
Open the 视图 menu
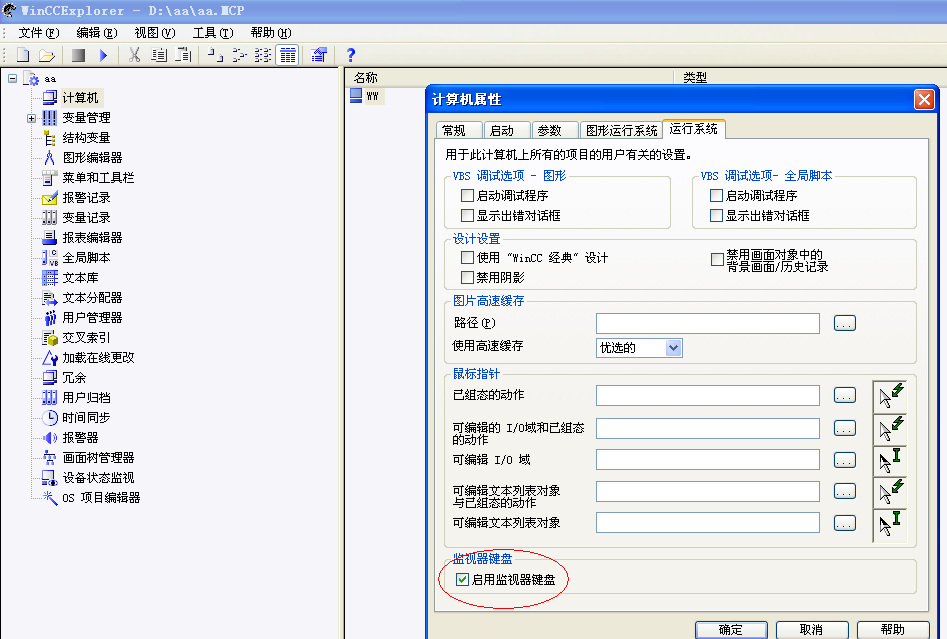(155, 33)
